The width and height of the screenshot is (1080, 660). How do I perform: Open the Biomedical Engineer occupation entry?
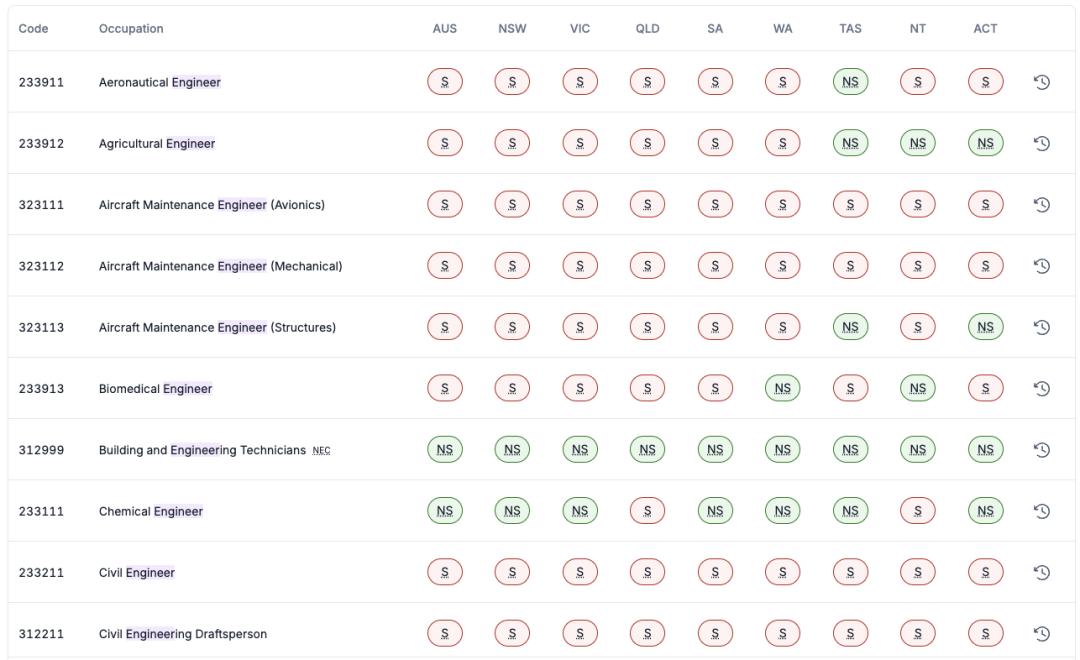click(155, 389)
